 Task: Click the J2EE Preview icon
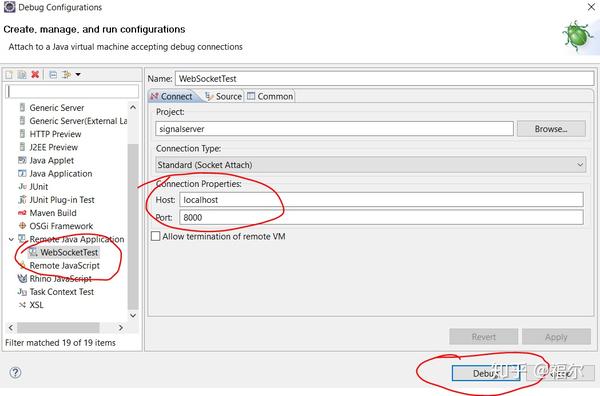pyautogui.click(x=22, y=147)
